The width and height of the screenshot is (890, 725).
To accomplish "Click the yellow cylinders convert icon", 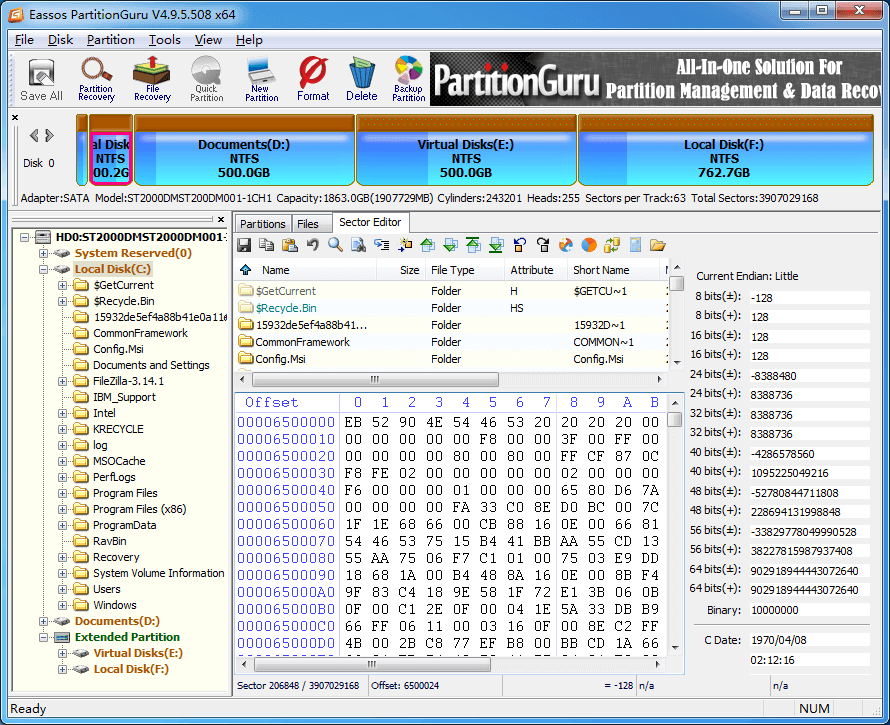I will coord(612,245).
